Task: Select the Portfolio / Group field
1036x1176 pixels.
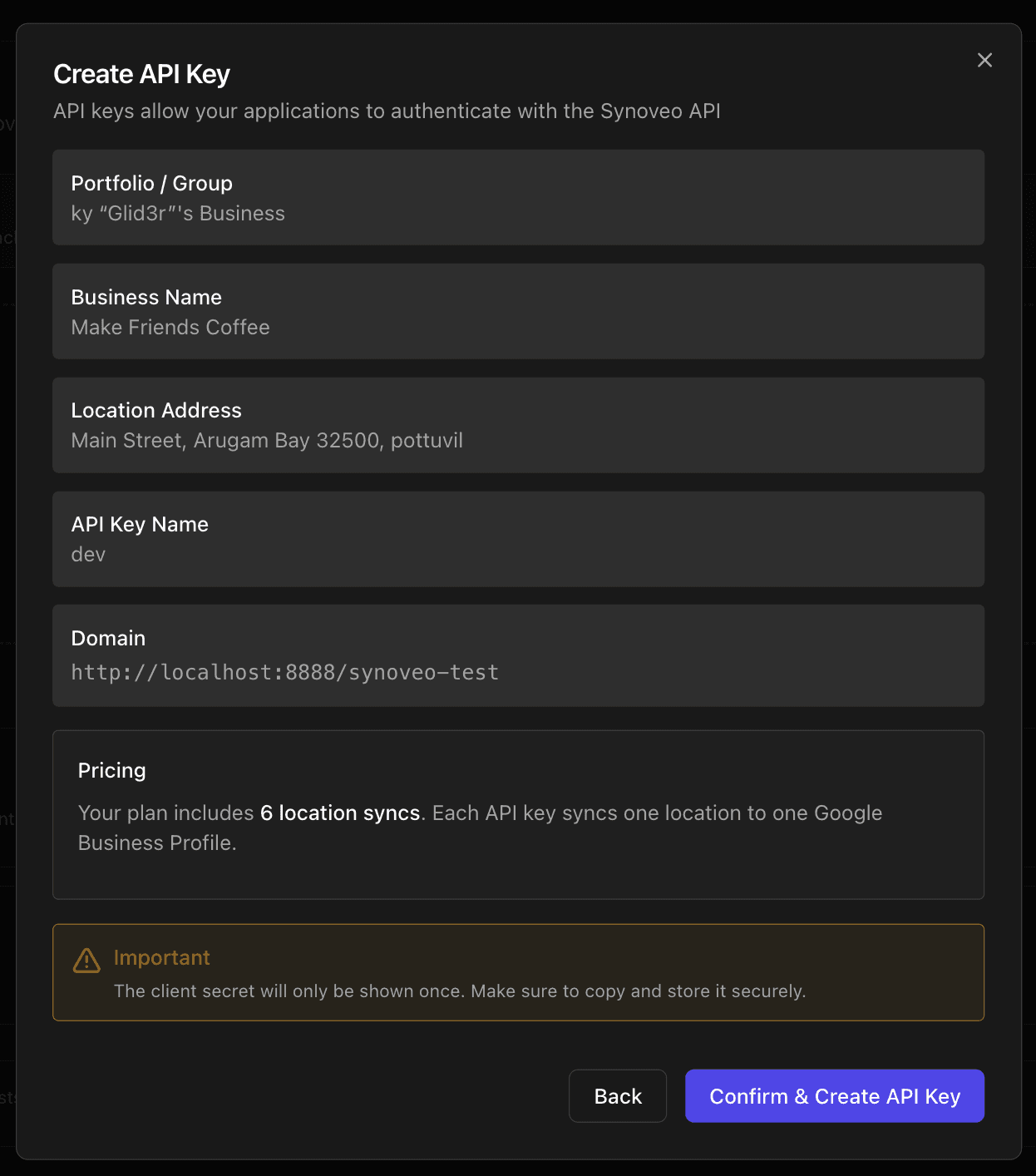Action: [x=518, y=198]
